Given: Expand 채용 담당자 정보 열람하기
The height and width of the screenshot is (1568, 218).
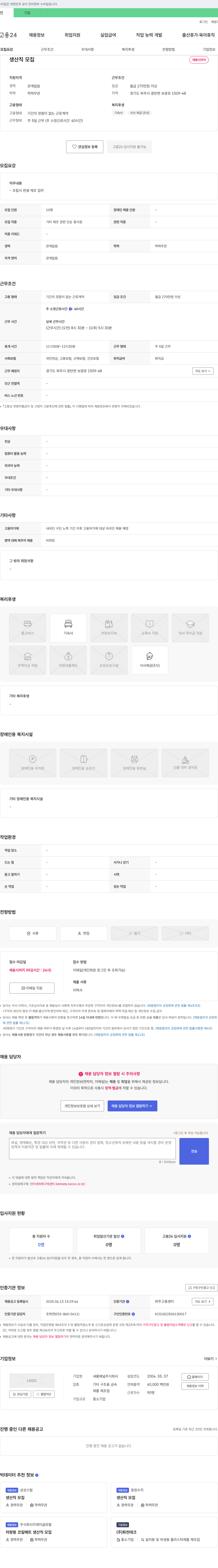Looking at the screenshot, I should pyautogui.click(x=132, y=1105).
